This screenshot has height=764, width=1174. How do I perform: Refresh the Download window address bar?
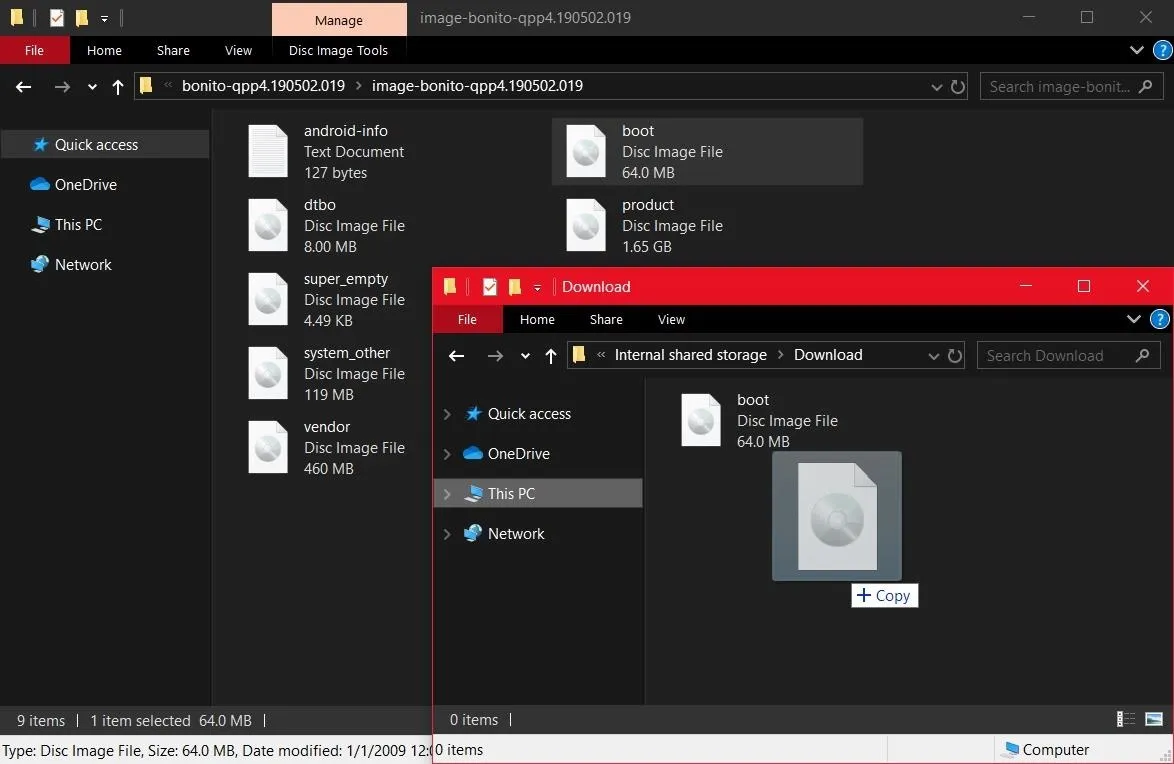point(955,355)
